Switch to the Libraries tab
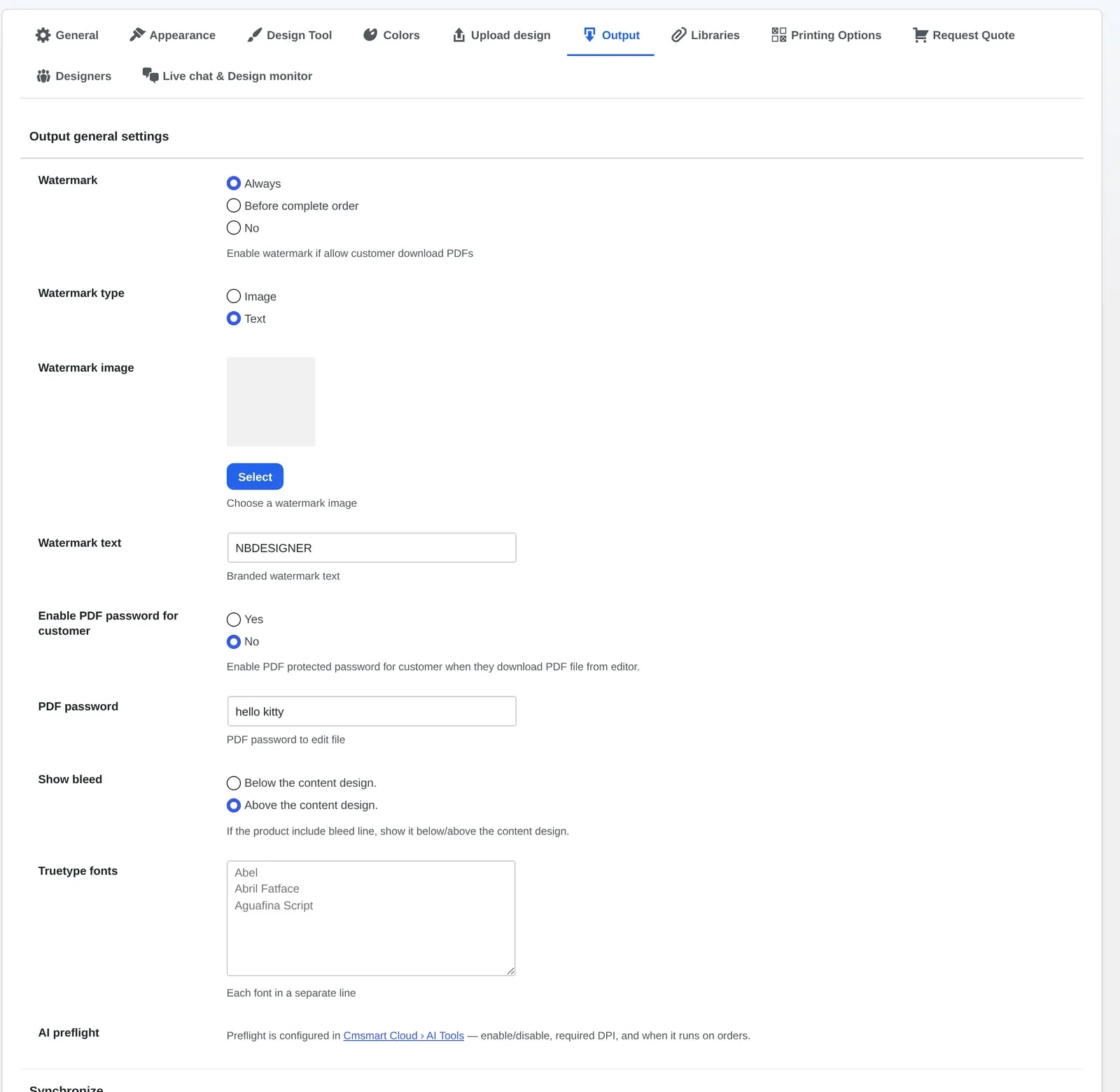The image size is (1120, 1092). coord(706,35)
